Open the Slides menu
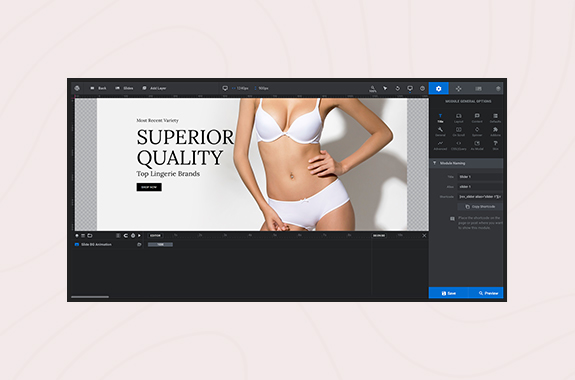Image resolution: width=575 pixels, height=380 pixels. (x=124, y=88)
